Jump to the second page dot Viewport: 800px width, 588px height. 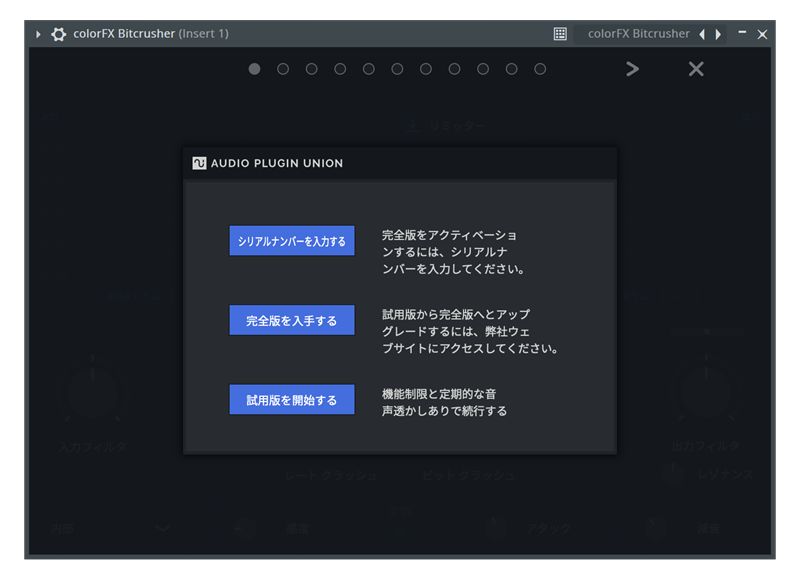click(283, 69)
